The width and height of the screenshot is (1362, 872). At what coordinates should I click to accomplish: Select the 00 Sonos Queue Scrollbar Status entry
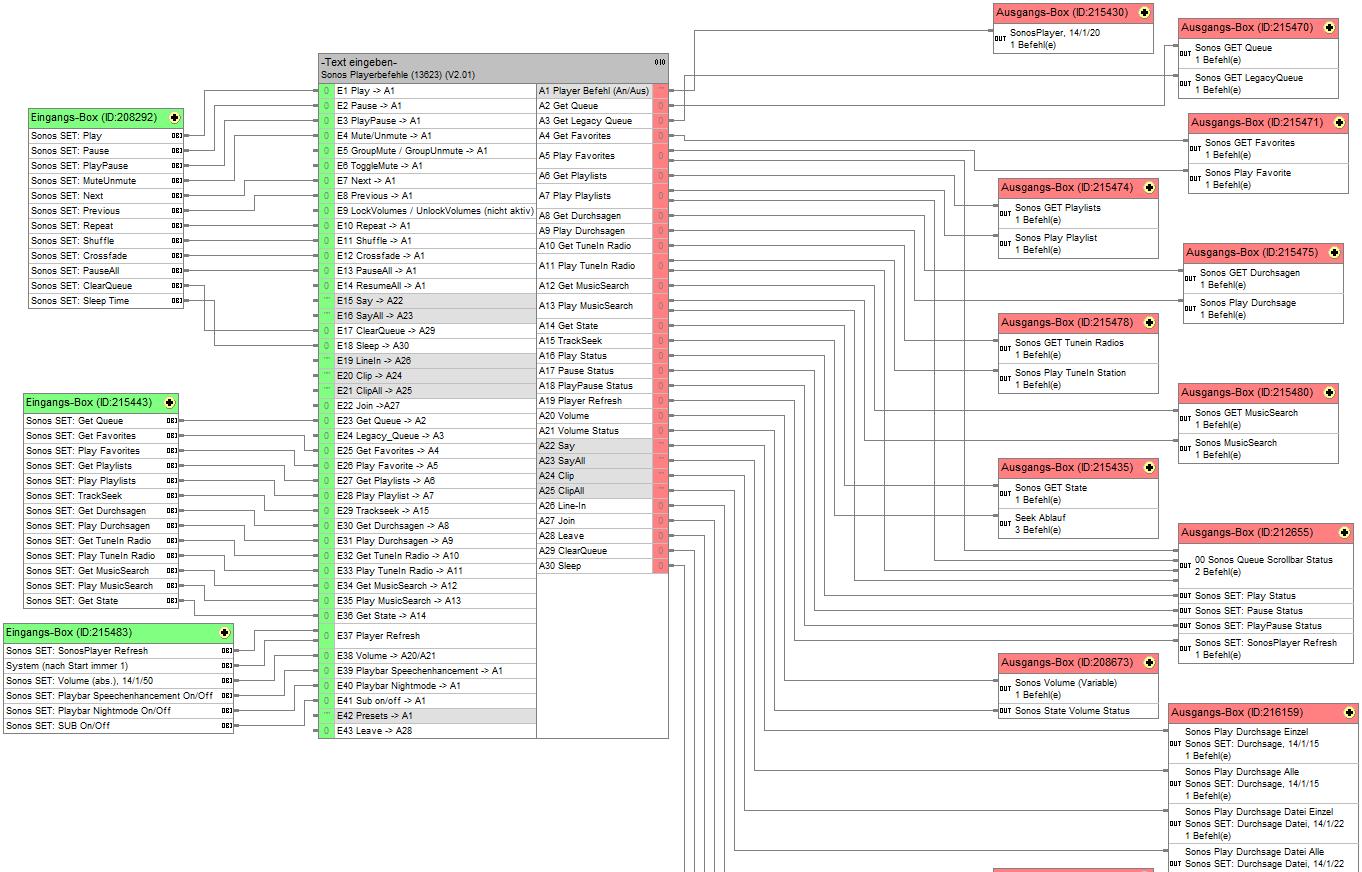[x=1263, y=560]
